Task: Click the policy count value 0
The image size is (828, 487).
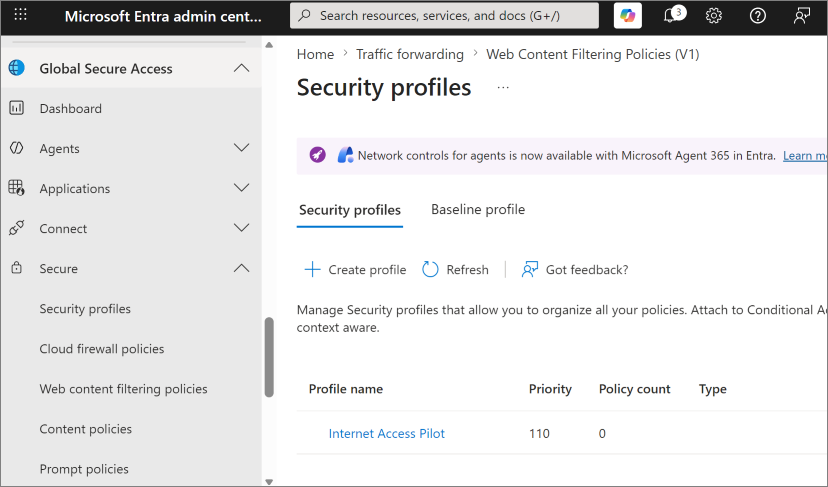Action: pos(602,434)
